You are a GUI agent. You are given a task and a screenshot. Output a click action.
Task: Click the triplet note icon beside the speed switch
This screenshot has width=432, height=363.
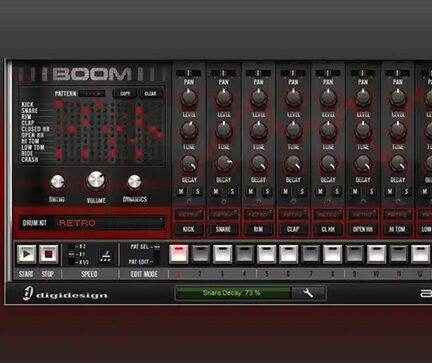pos(105,256)
